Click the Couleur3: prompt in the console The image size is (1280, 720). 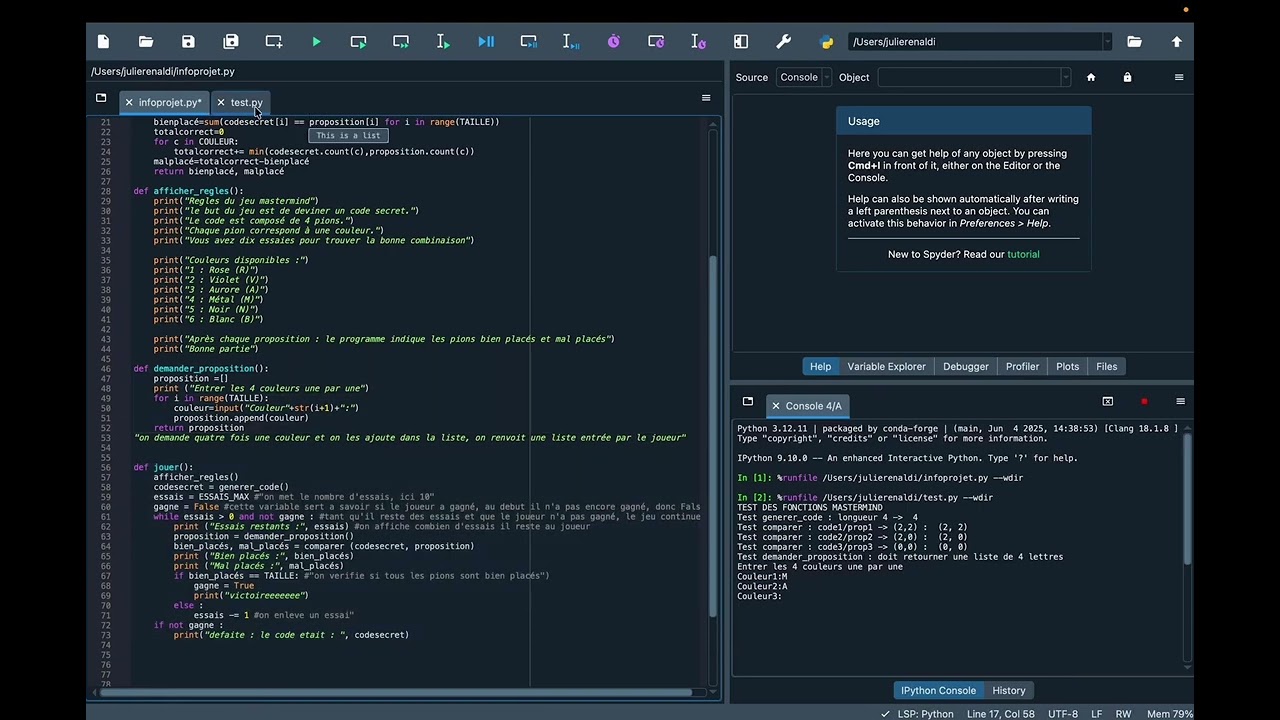(x=759, y=596)
